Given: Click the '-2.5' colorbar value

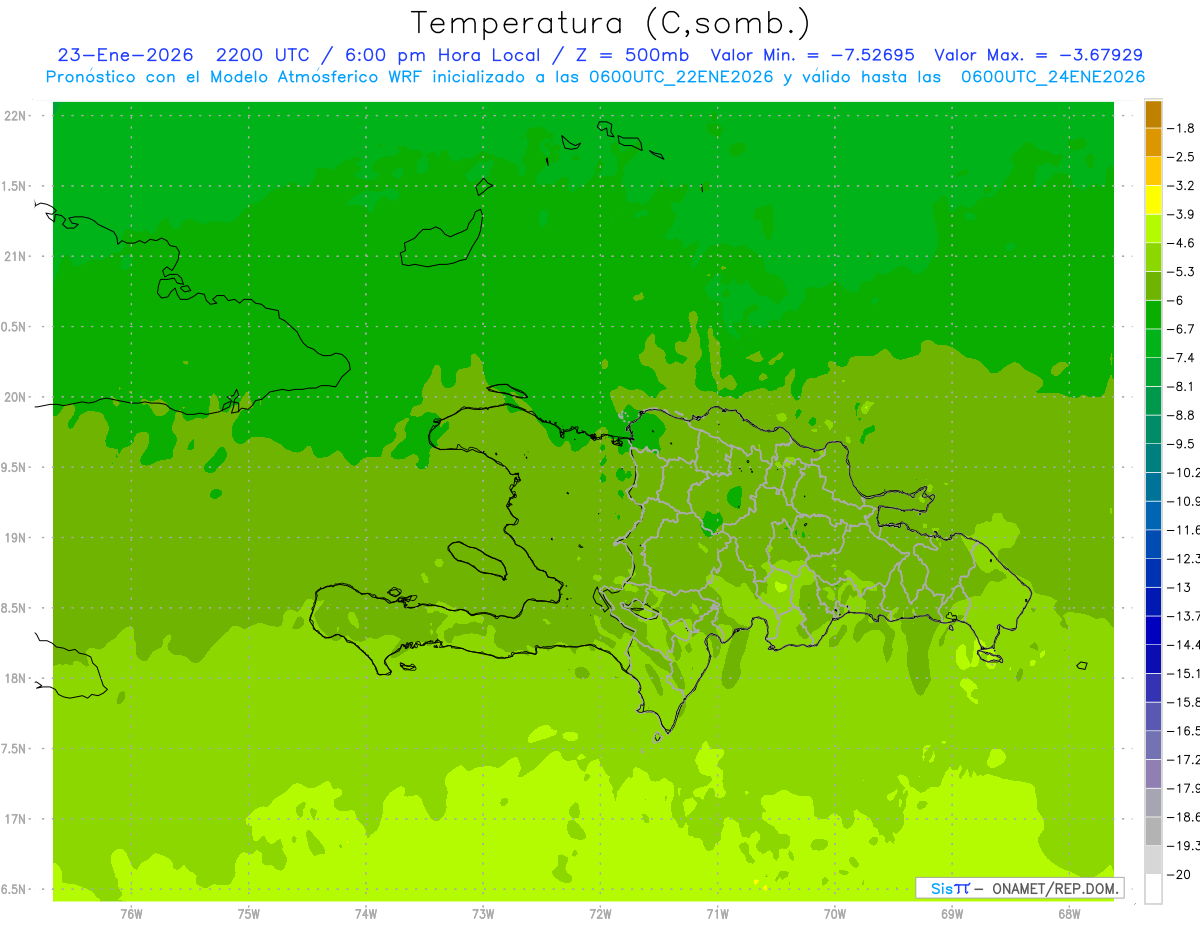Looking at the screenshot, I should [1181, 157].
